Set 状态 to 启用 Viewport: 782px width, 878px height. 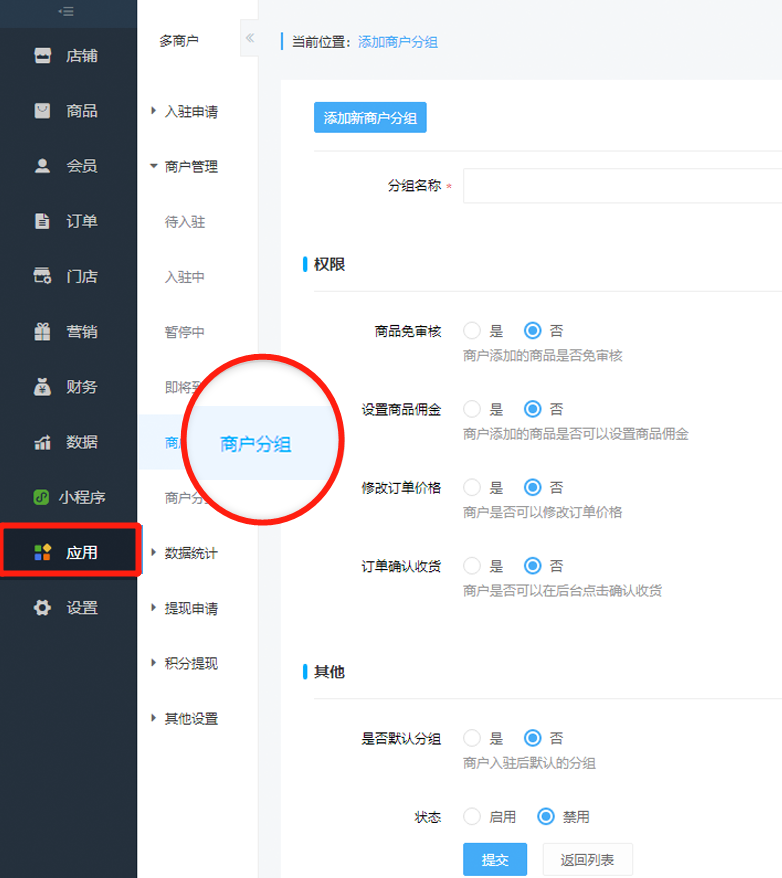point(472,817)
